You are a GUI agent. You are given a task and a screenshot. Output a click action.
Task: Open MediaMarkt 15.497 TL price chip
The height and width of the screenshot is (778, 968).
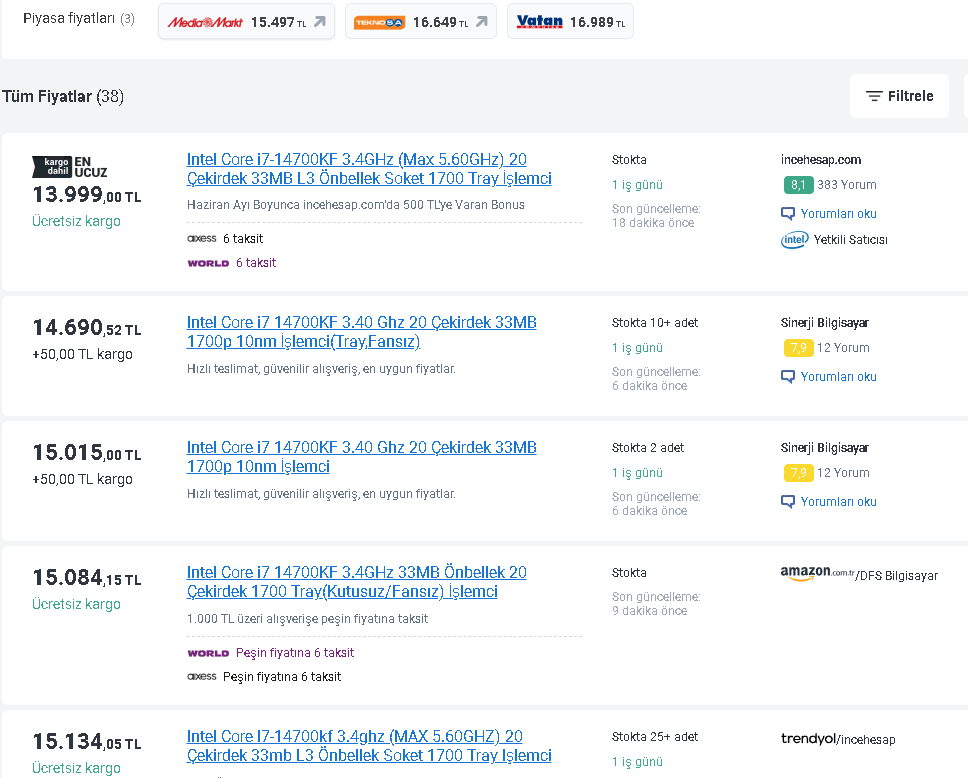pos(246,22)
